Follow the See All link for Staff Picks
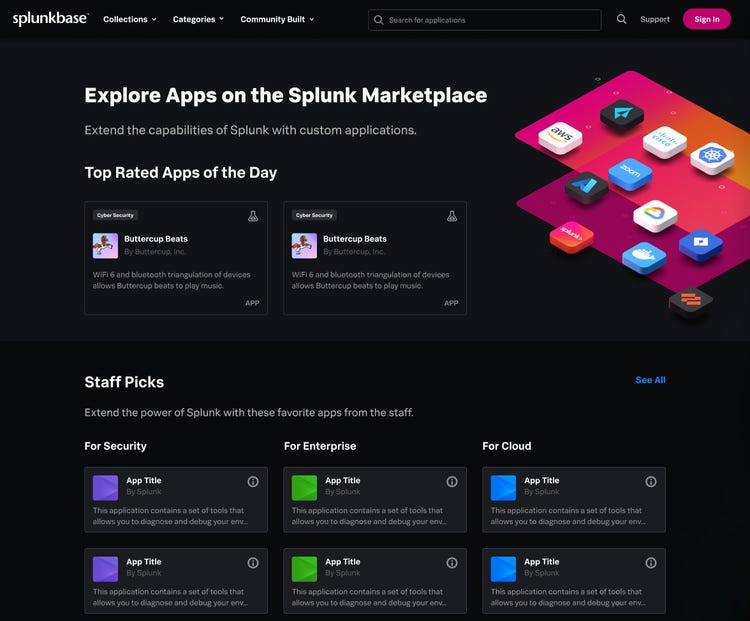The height and width of the screenshot is (621, 750). pos(650,380)
